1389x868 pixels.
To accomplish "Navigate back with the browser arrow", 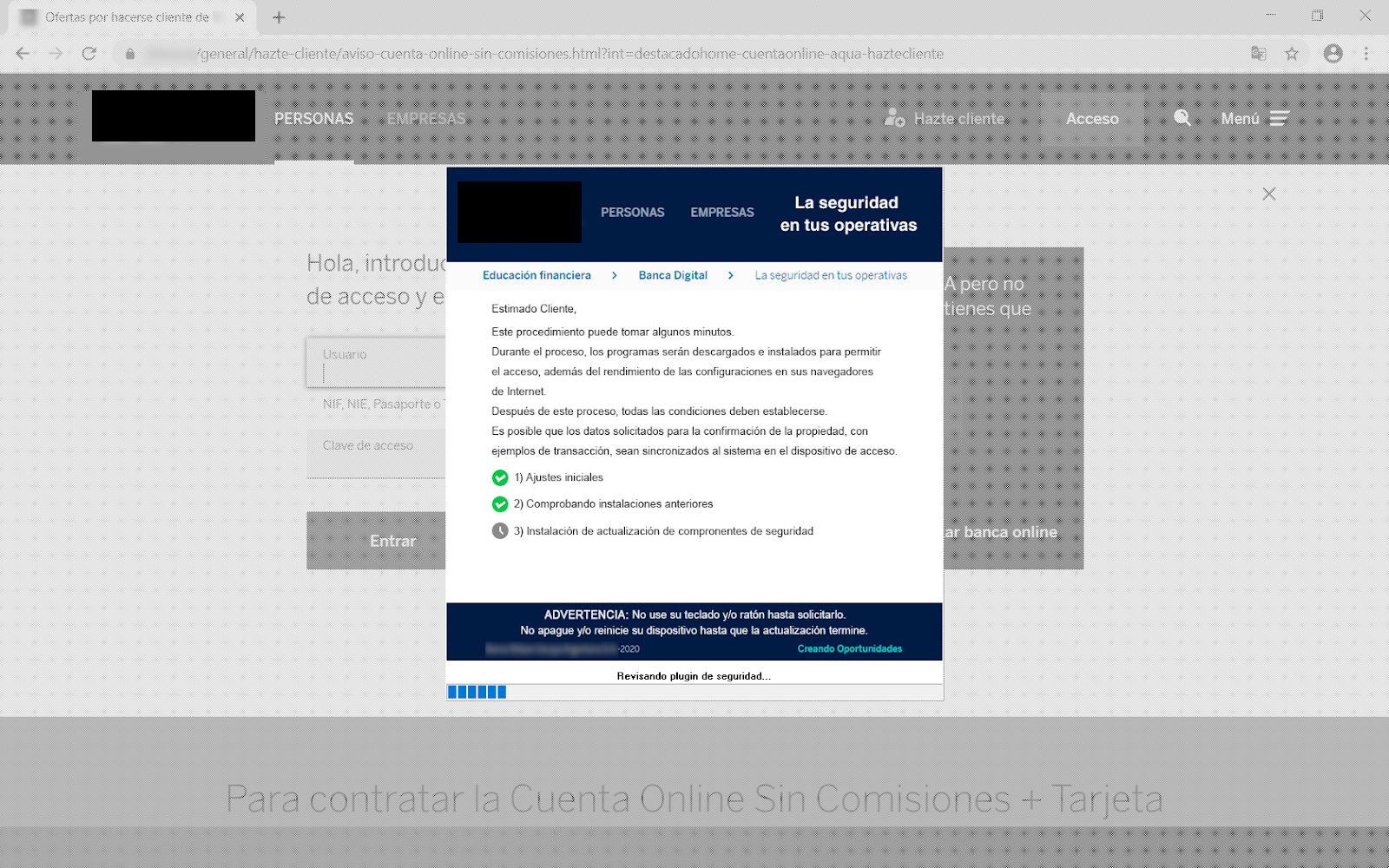I will (x=22, y=53).
